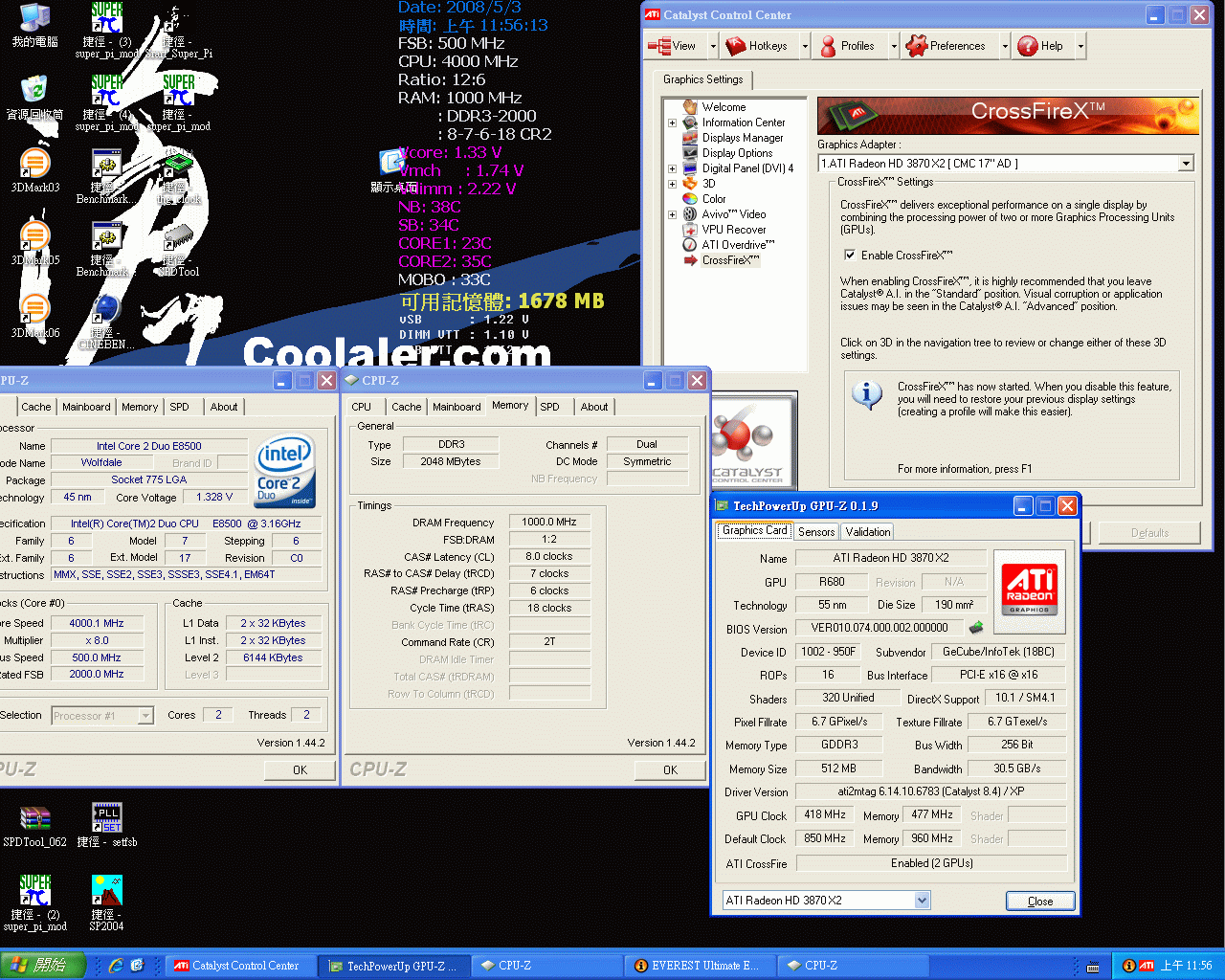
Task: Open the SPDTool_062 archive icon
Action: [x=34, y=819]
